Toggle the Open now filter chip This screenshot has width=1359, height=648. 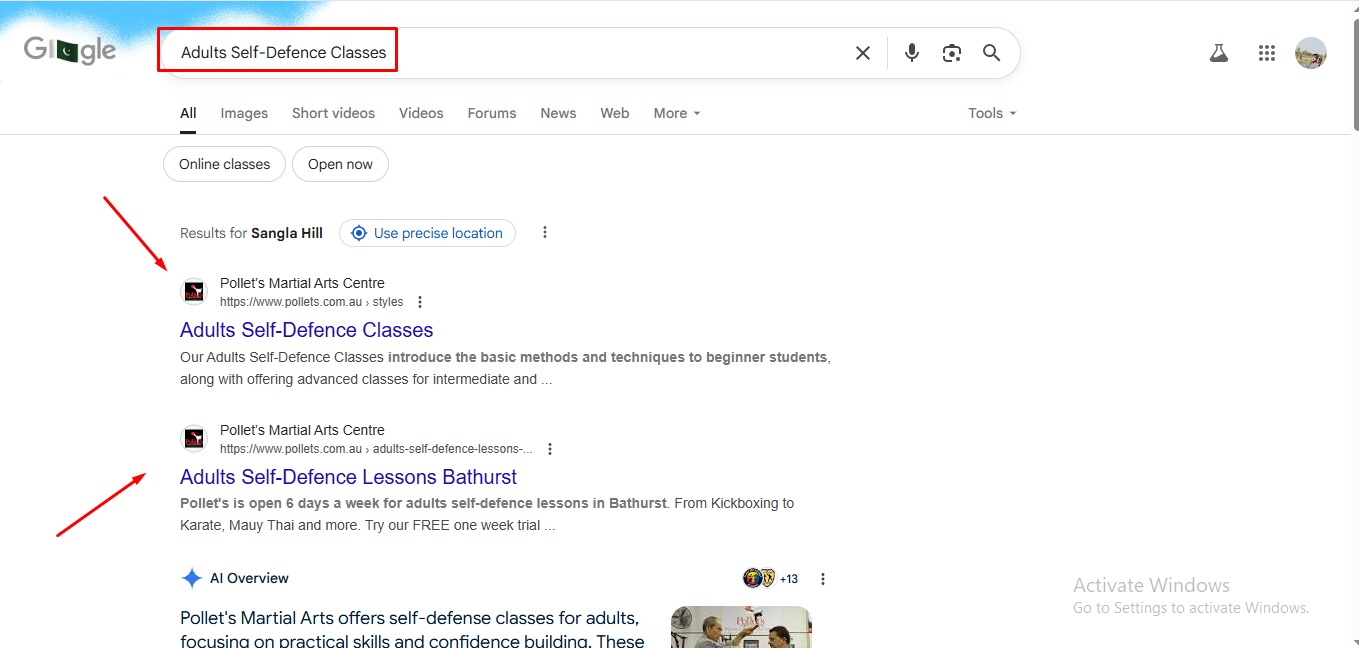tap(340, 164)
